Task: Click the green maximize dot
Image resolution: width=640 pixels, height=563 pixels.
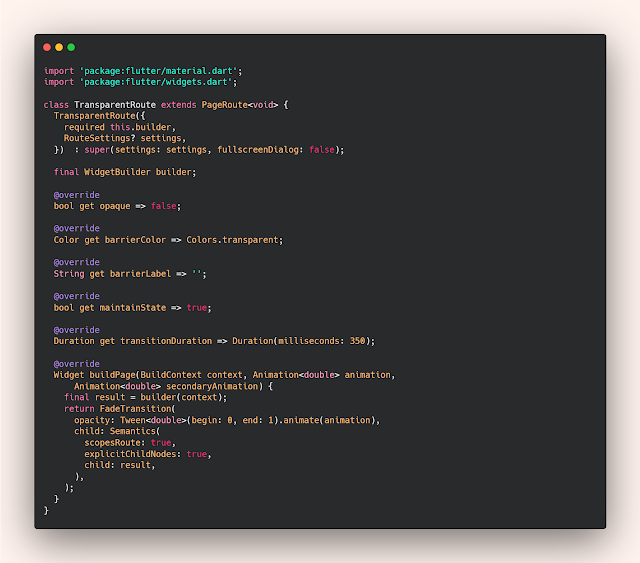Action: click(x=71, y=47)
